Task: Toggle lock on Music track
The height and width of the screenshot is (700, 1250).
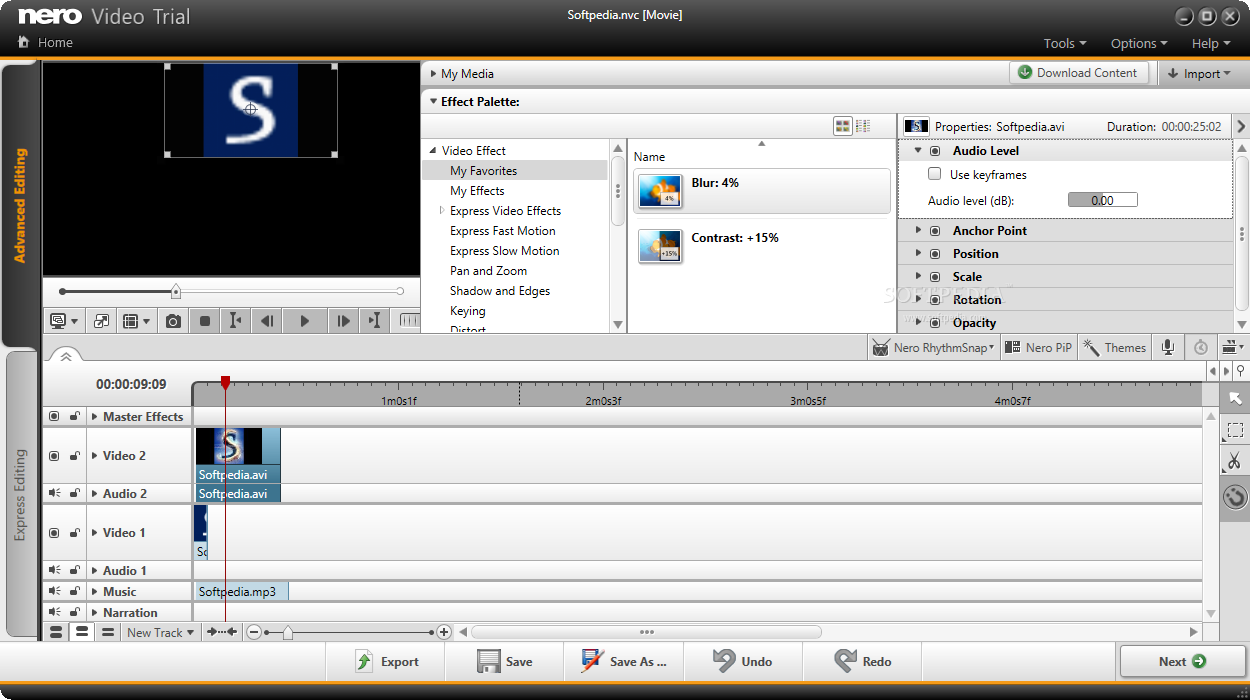Action: (75, 591)
